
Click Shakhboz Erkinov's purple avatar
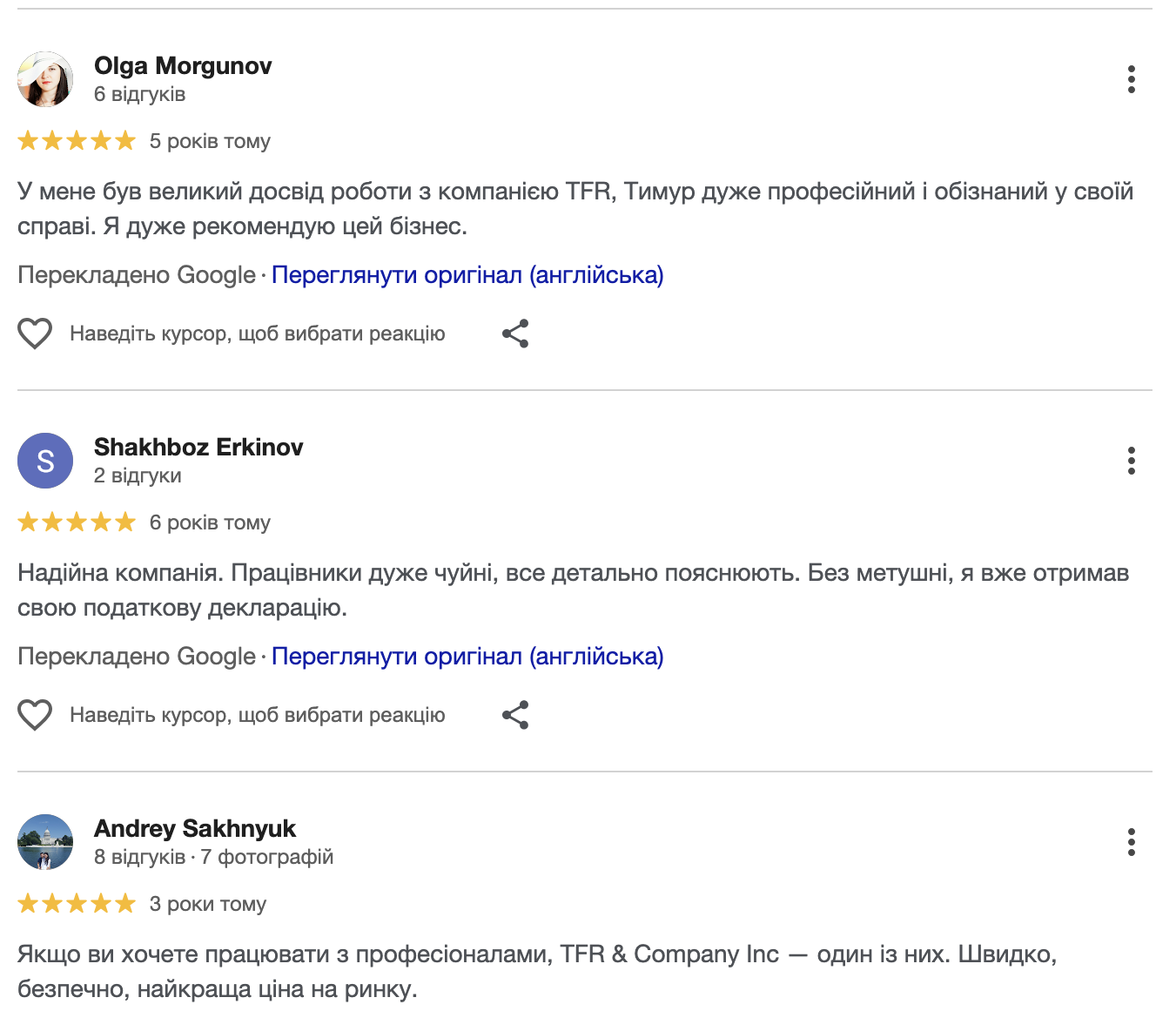[x=45, y=461]
